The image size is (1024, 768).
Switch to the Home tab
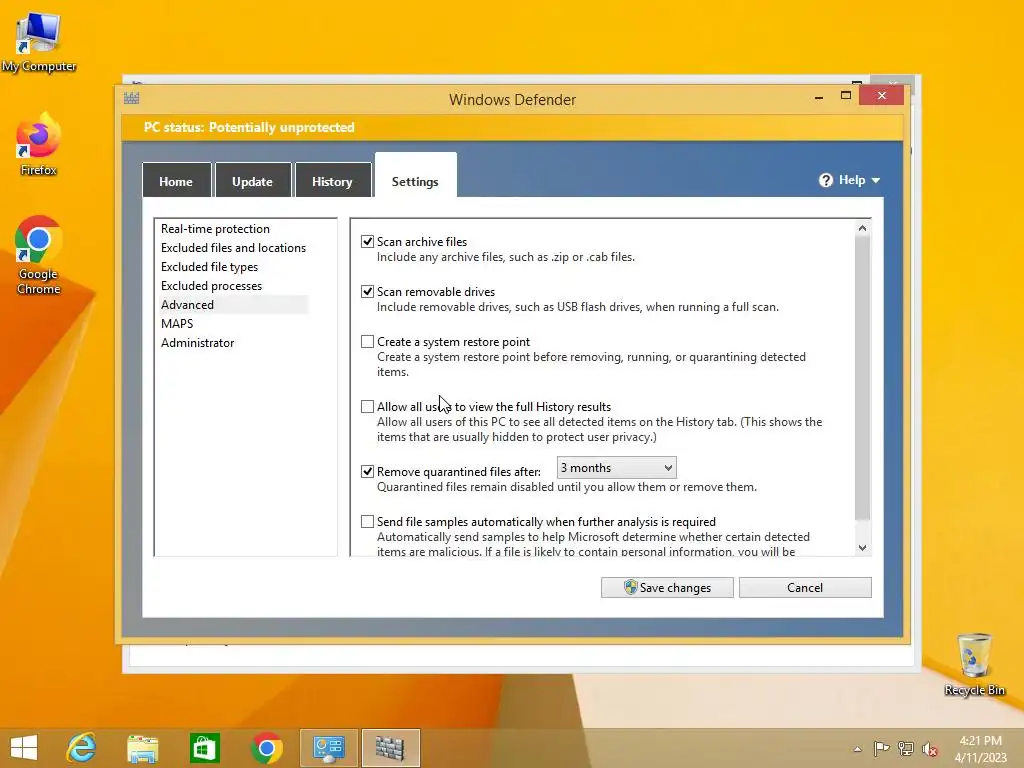click(176, 180)
